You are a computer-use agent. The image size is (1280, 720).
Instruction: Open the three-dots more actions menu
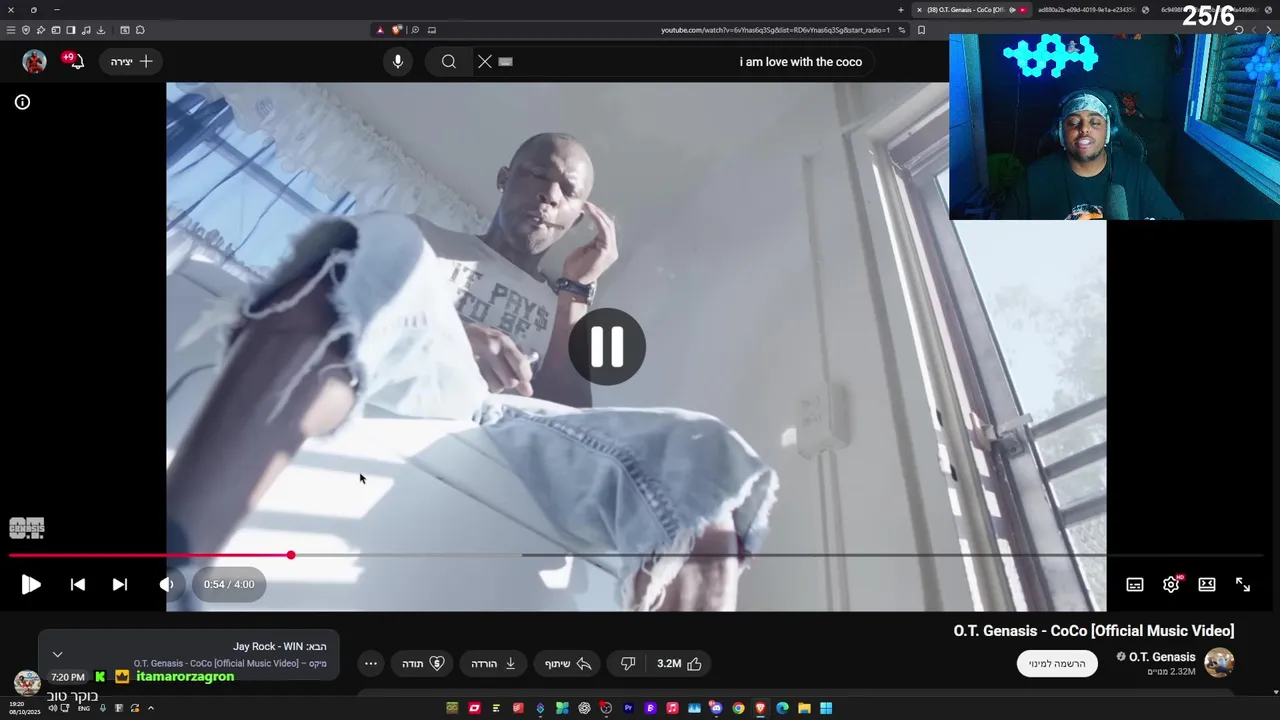pos(371,664)
